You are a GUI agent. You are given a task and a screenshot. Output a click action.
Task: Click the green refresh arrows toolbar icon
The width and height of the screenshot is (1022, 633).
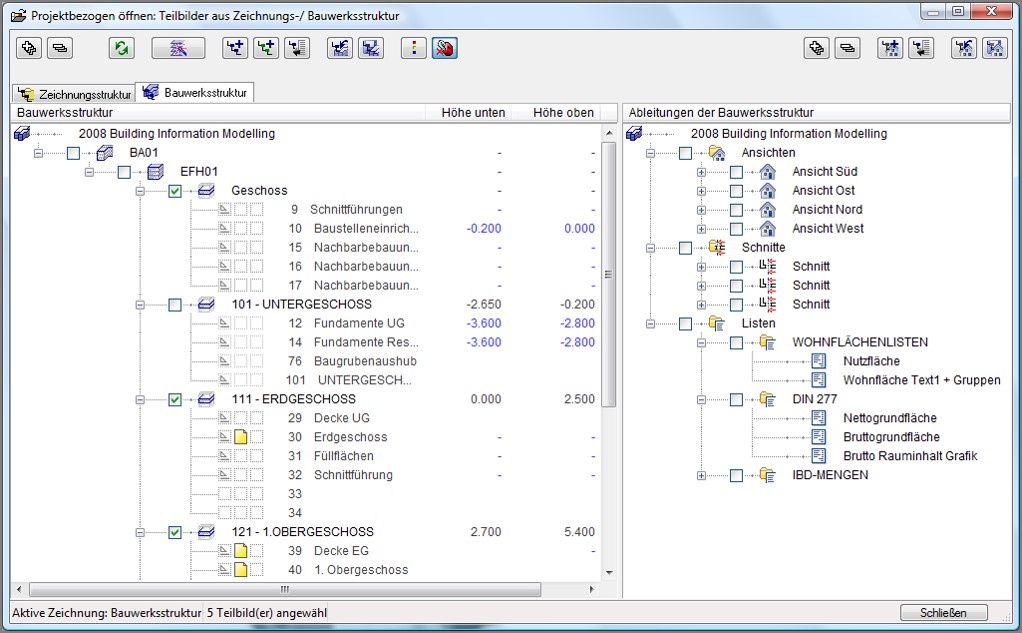(x=121, y=47)
